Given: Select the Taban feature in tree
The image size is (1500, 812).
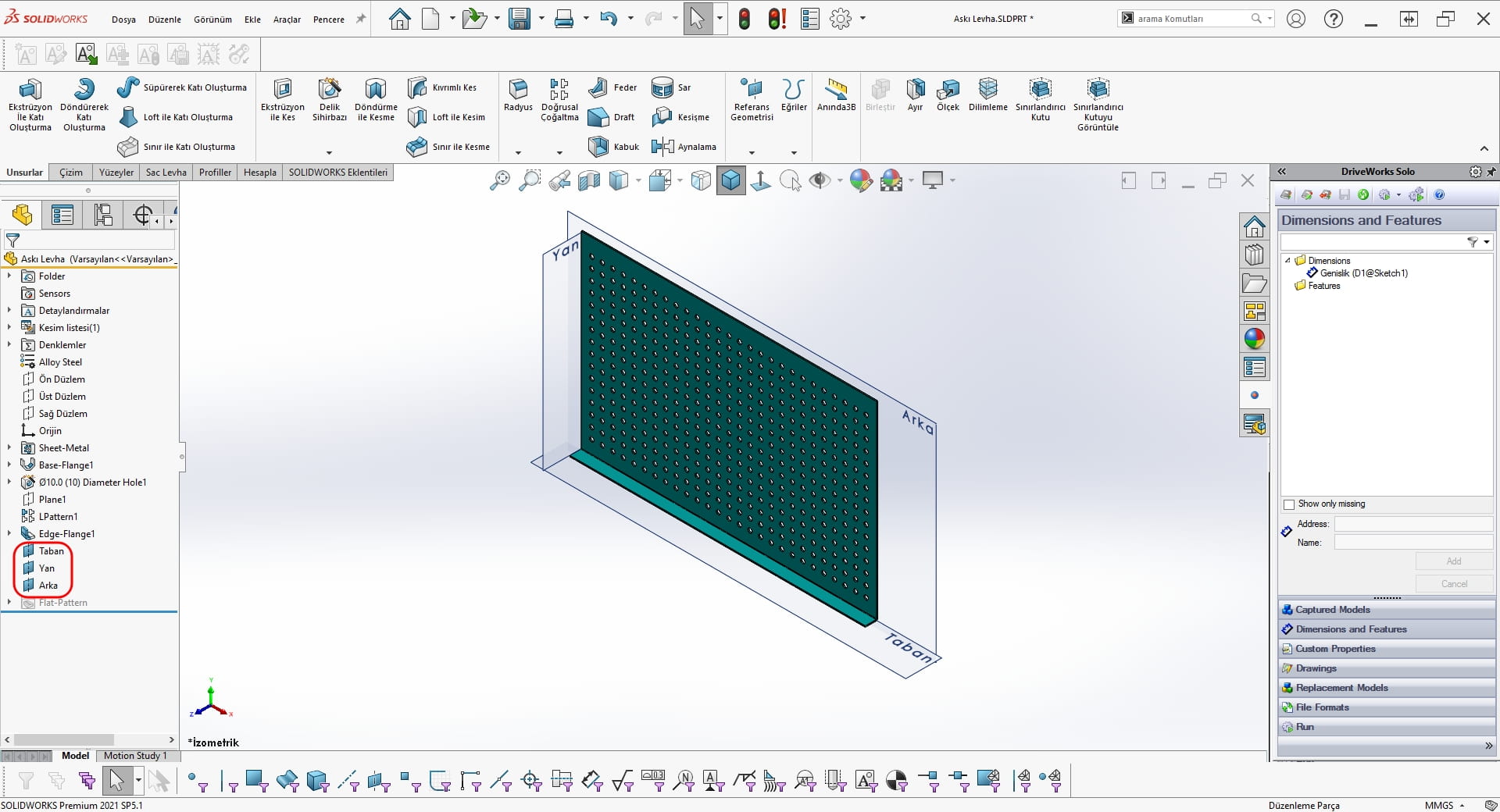Looking at the screenshot, I should point(52,550).
